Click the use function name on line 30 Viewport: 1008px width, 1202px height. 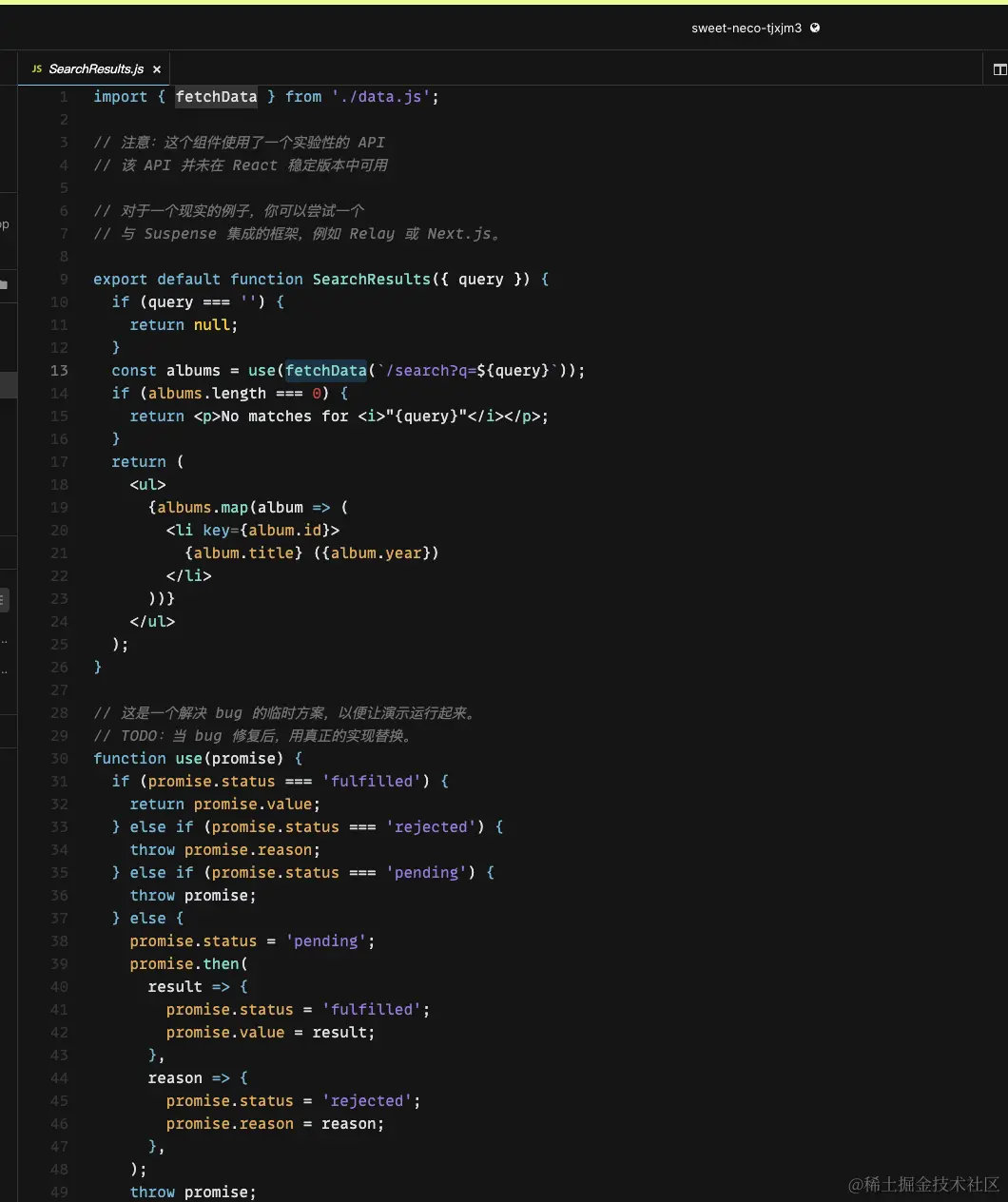click(189, 759)
